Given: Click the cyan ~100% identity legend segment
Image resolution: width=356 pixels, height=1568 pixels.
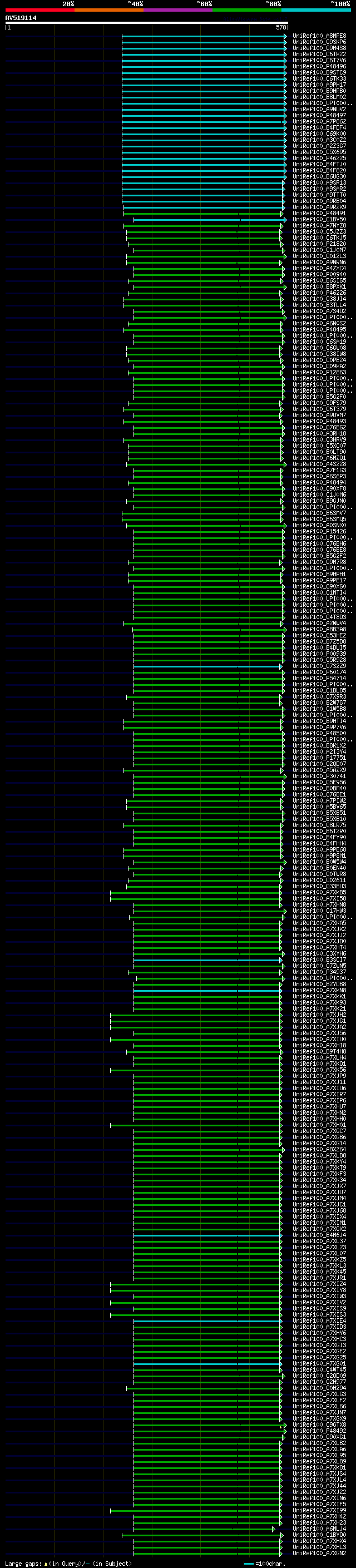Looking at the screenshot, I should click(x=316, y=11).
